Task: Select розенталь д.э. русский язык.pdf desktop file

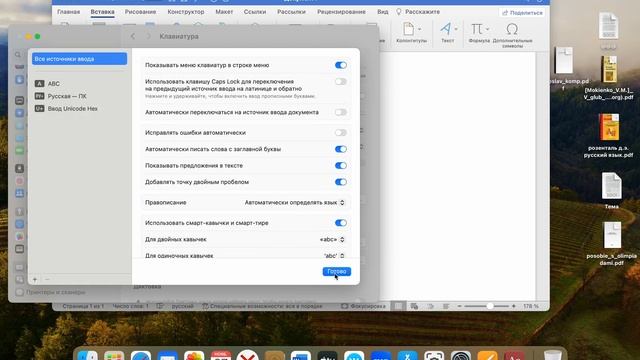Action: pyautogui.click(x=609, y=136)
